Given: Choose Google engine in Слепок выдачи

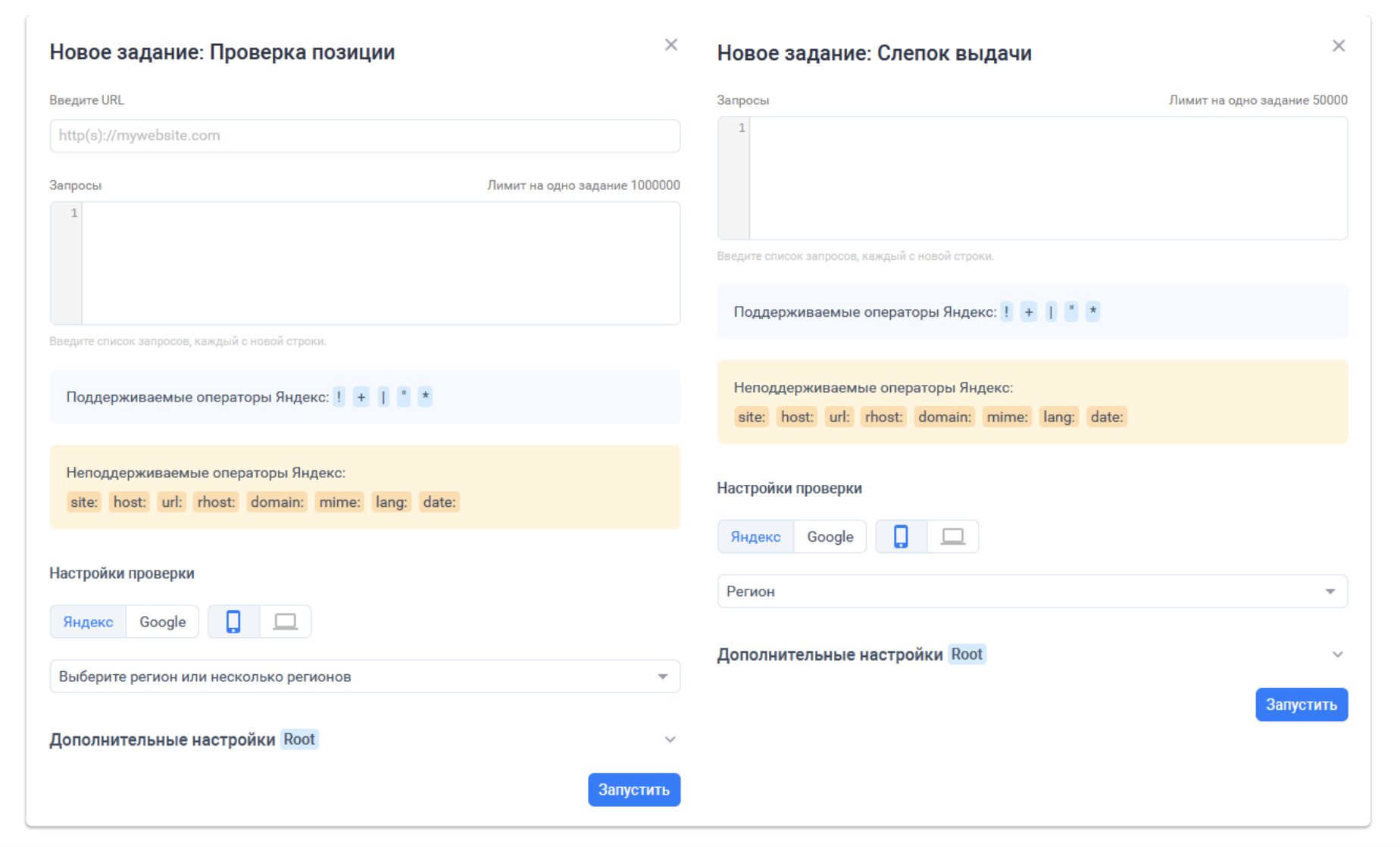Looking at the screenshot, I should click(x=830, y=536).
